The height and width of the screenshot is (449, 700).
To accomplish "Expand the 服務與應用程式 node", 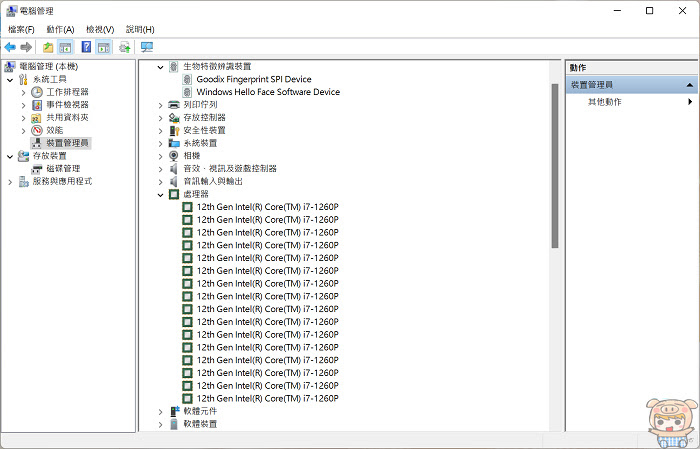I will 10,182.
